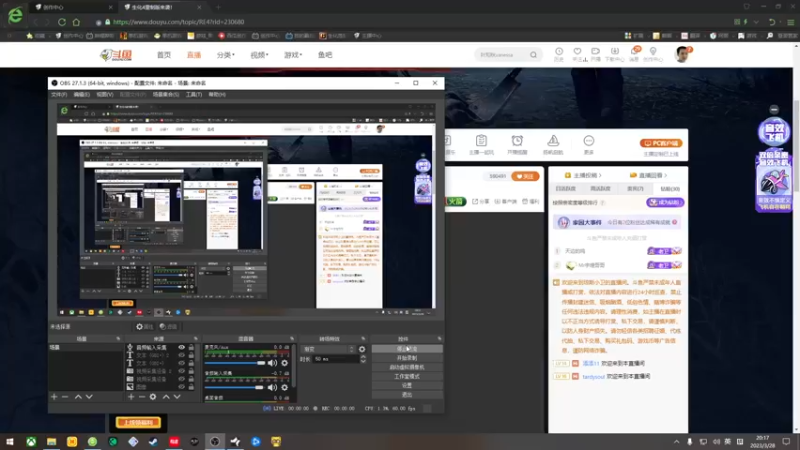Viewport: 800px width, 450px height.
Task: Open Douyu messages icon with badge
Action: pos(635,54)
